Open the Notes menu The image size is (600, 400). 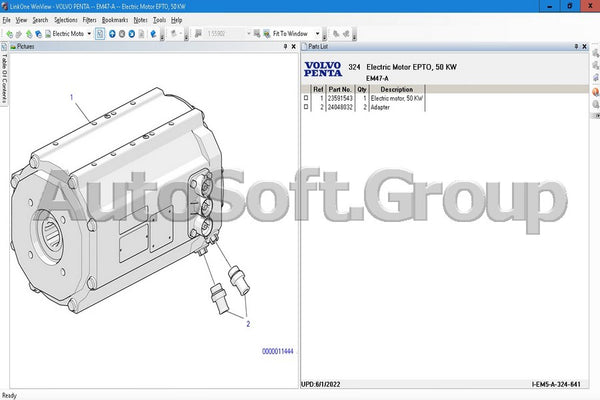click(x=140, y=20)
